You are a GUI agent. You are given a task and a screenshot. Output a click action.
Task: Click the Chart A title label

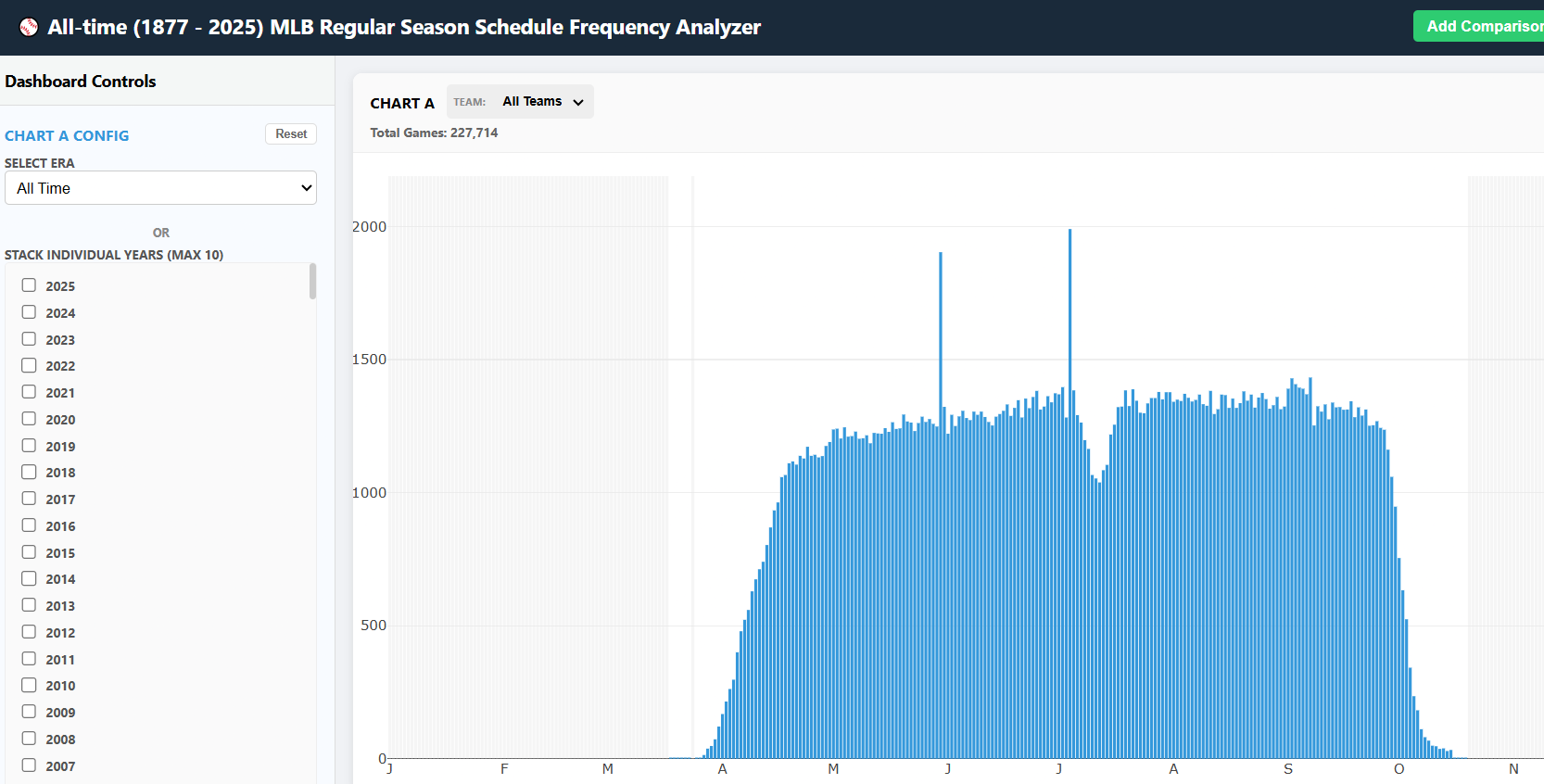coord(402,103)
